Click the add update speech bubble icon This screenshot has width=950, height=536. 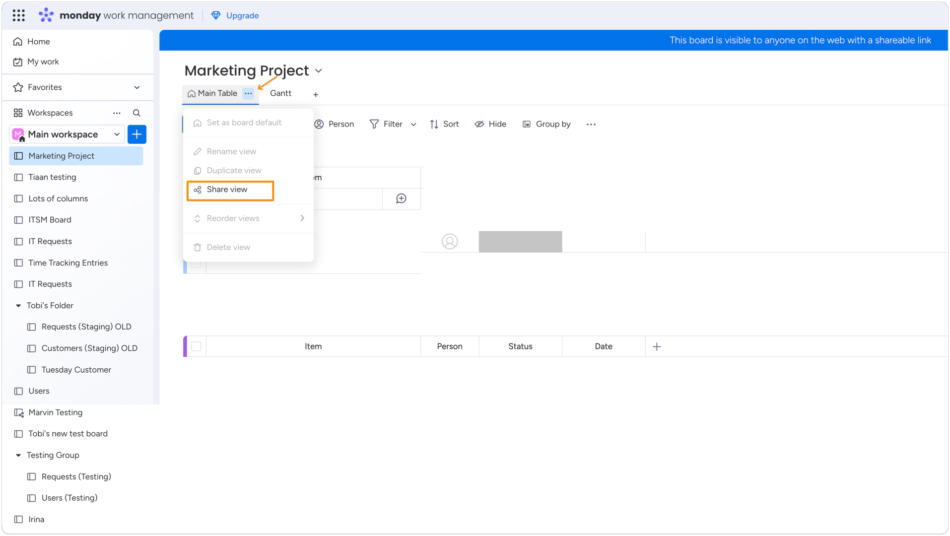point(401,199)
